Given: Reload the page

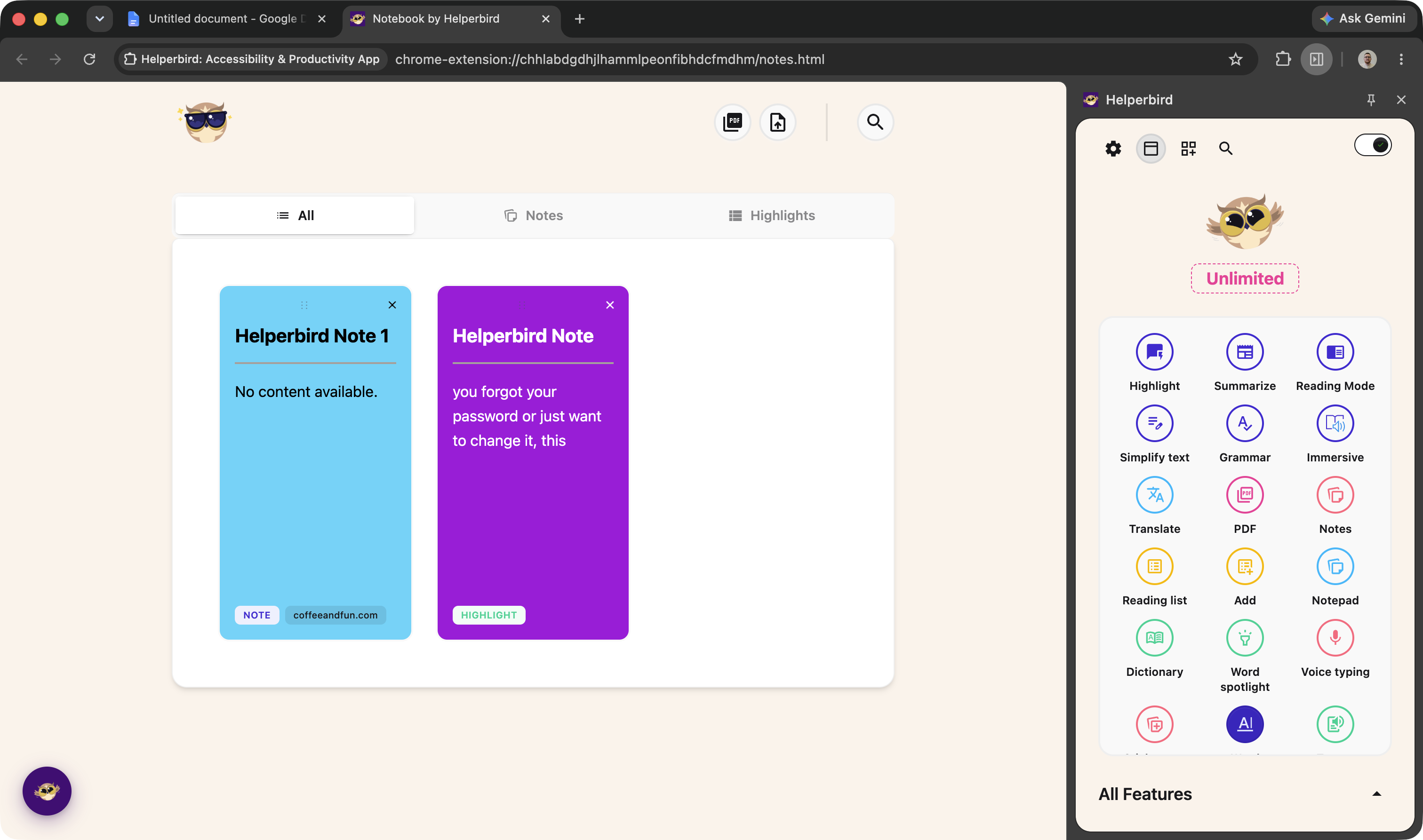Looking at the screenshot, I should 89,59.
